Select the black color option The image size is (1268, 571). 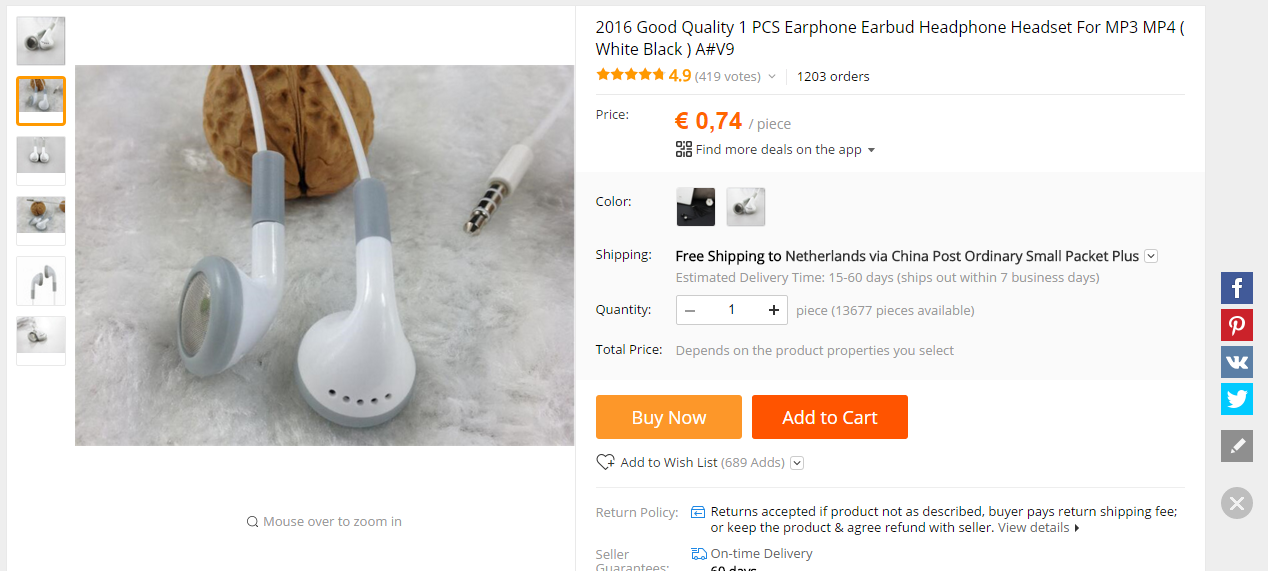(696, 207)
